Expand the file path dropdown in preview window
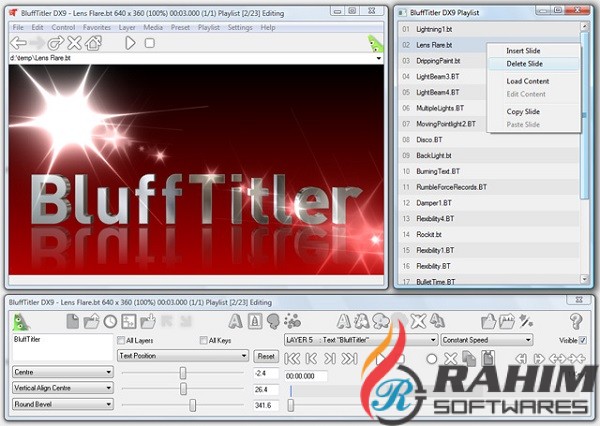Image resolution: width=600 pixels, height=426 pixels. pyautogui.click(x=378, y=59)
